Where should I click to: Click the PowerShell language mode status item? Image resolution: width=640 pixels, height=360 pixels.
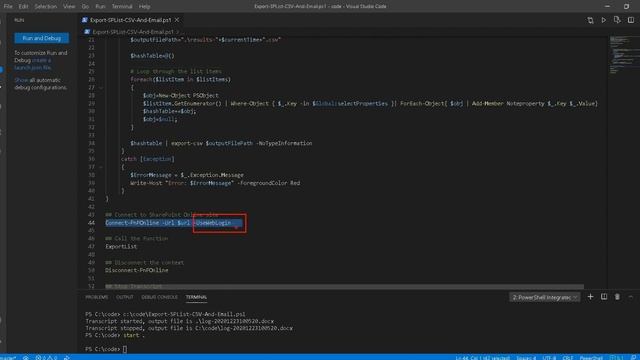click(591, 358)
